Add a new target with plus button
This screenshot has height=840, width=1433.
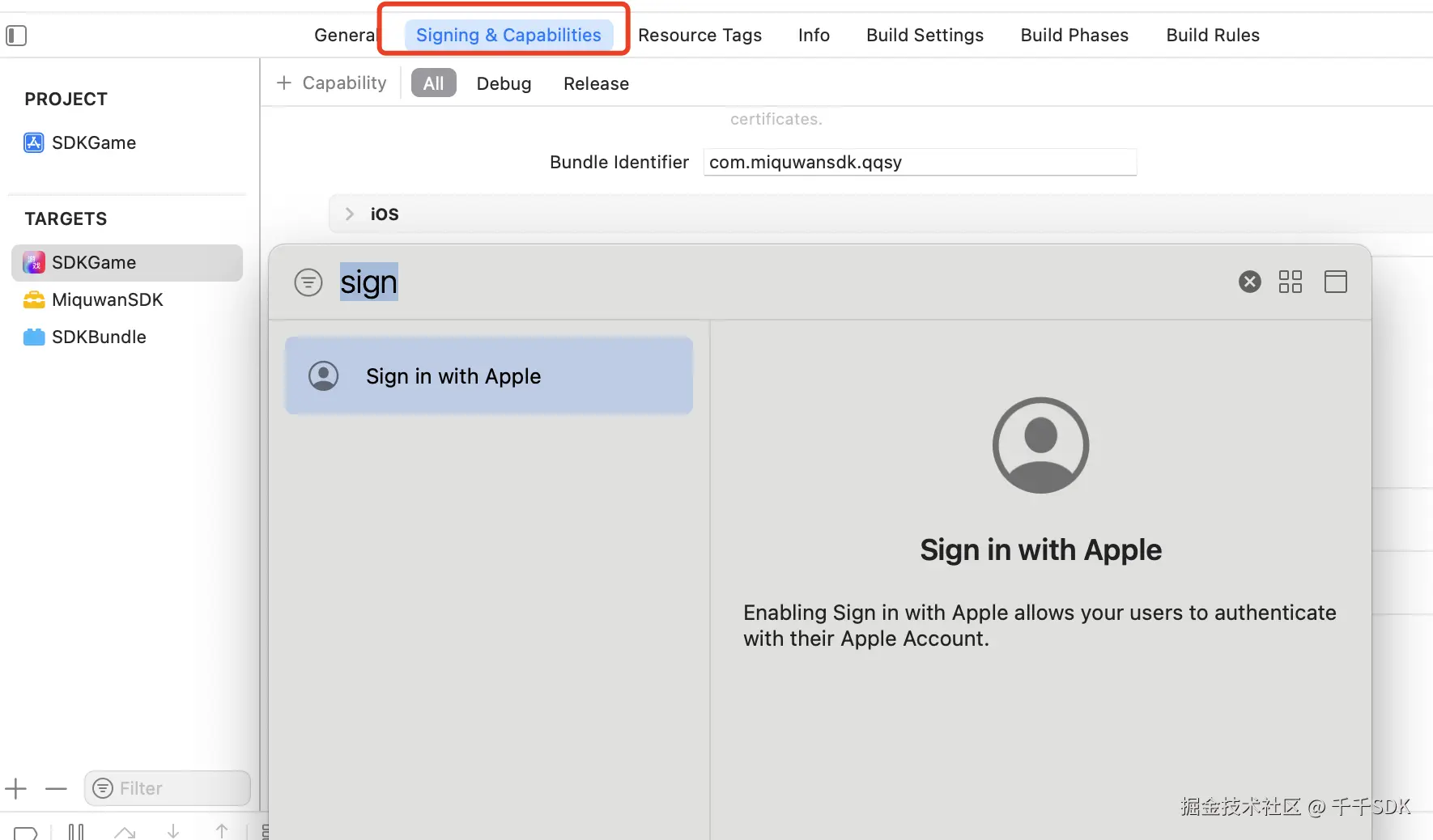16,788
